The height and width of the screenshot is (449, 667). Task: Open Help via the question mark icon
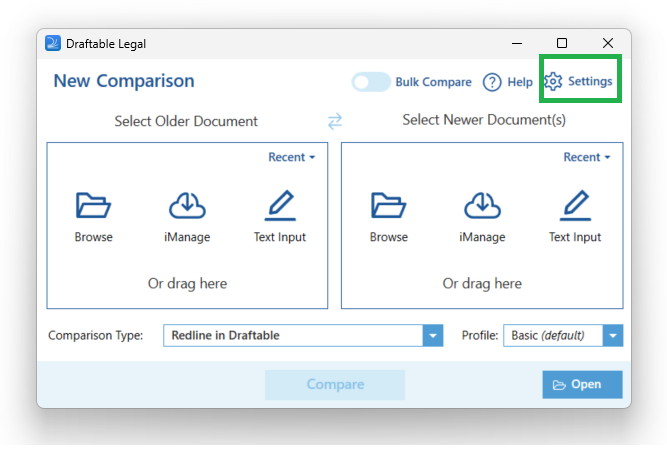(x=492, y=82)
